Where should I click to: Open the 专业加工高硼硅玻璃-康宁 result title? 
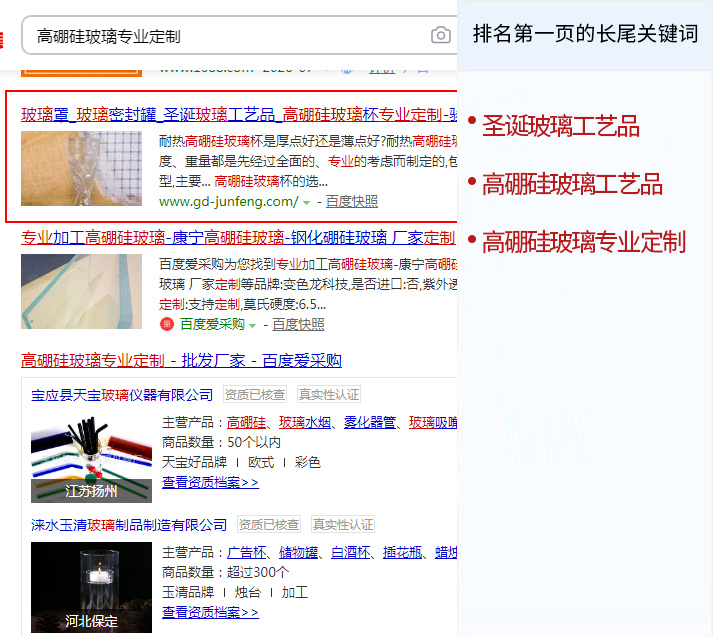(x=238, y=237)
